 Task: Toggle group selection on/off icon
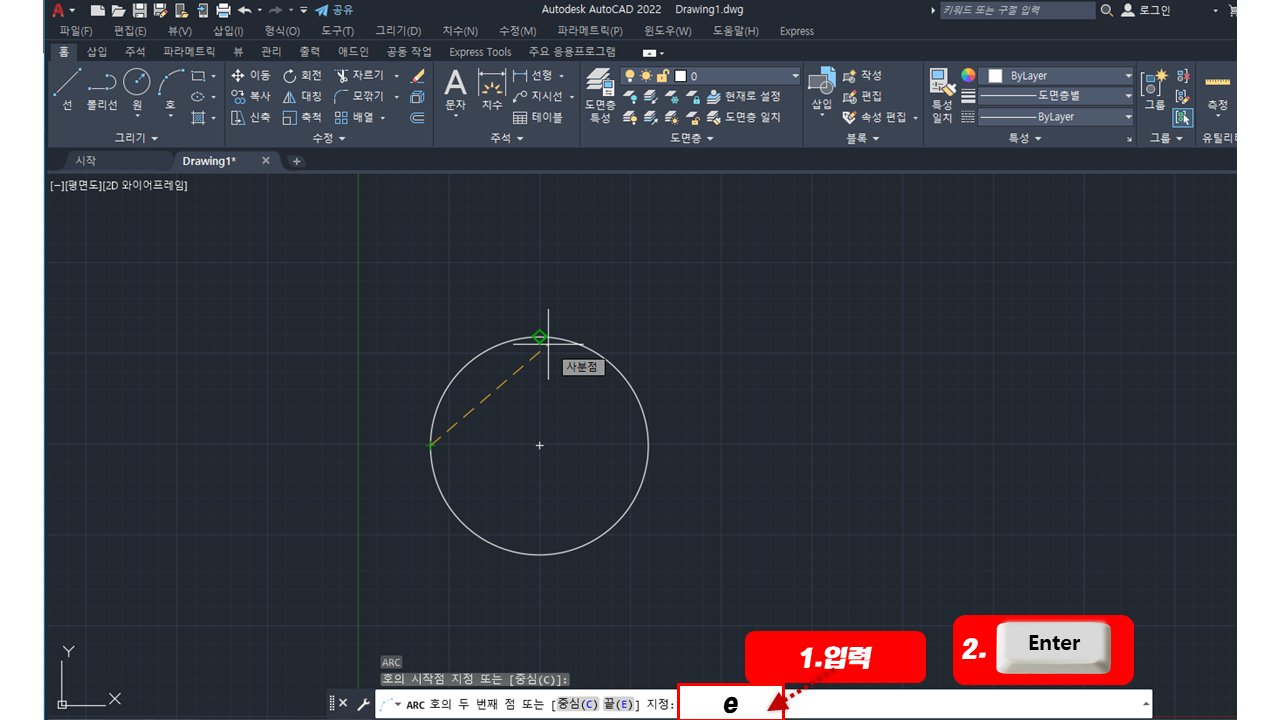click(x=1183, y=117)
